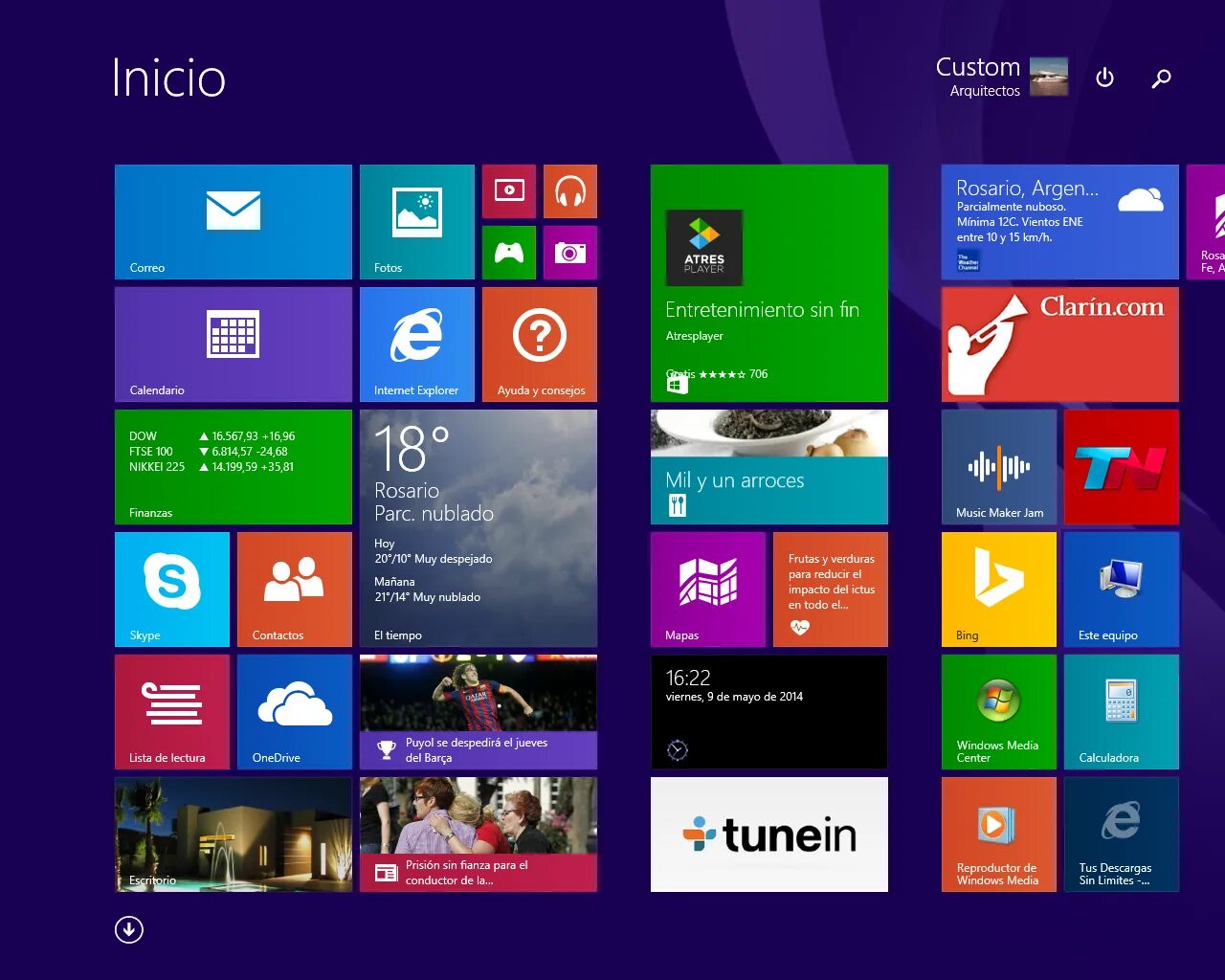Open Rosario, Argentina Weather Channel tile

pos(1060,222)
